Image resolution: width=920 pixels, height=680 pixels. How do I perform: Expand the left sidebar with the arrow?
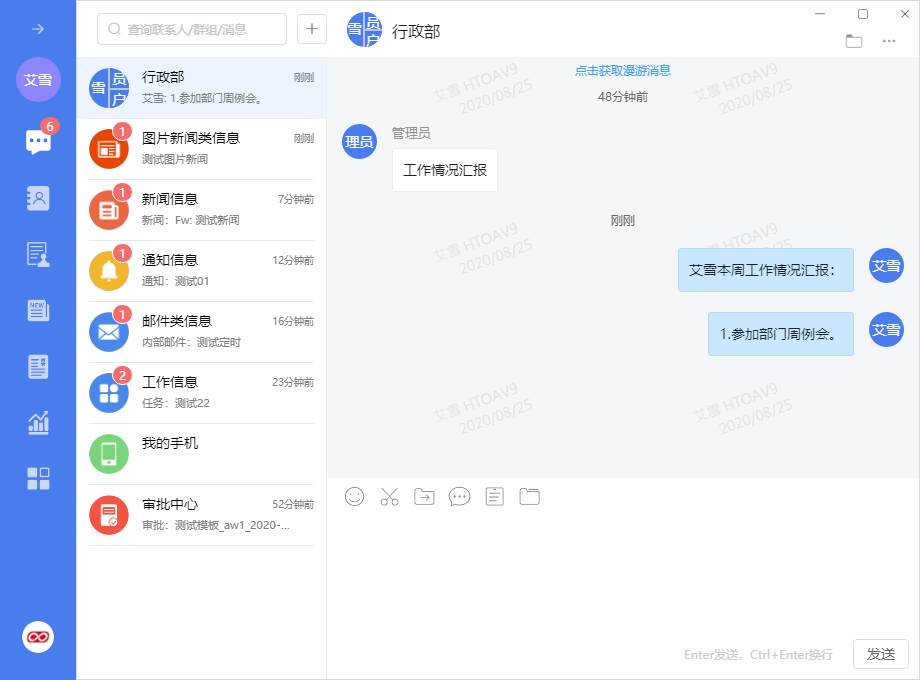point(38,29)
